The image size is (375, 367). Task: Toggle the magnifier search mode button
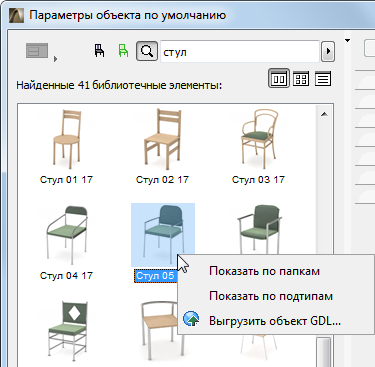147,51
